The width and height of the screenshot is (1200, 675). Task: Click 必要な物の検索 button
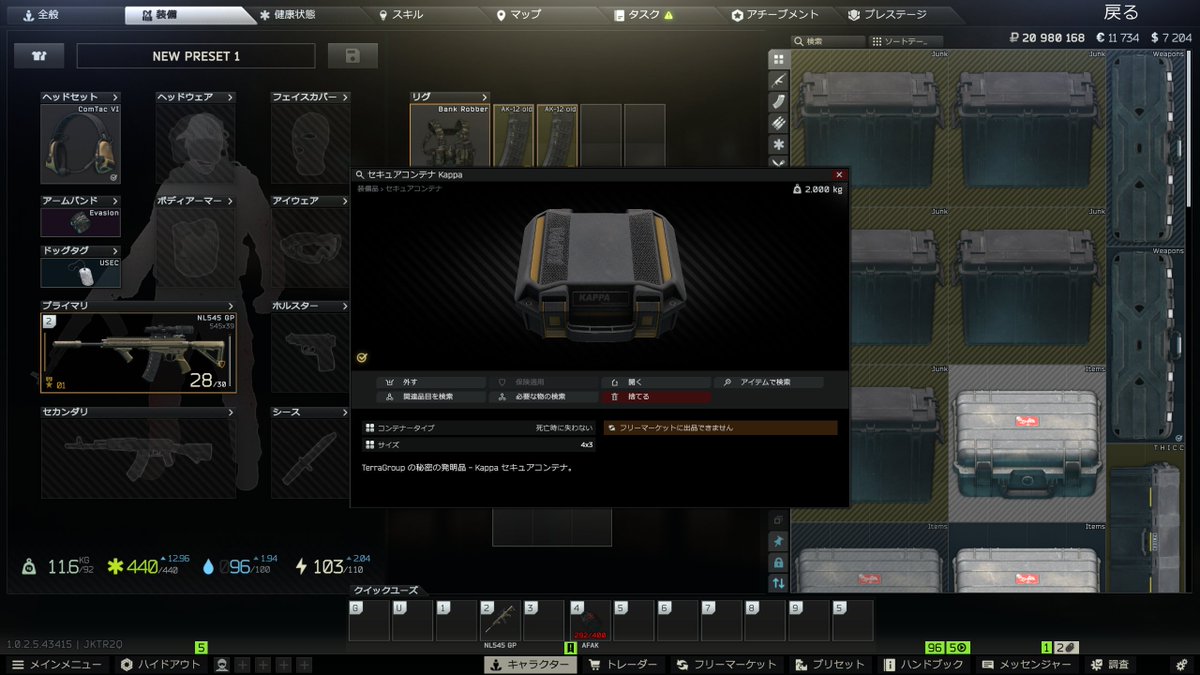(544, 397)
